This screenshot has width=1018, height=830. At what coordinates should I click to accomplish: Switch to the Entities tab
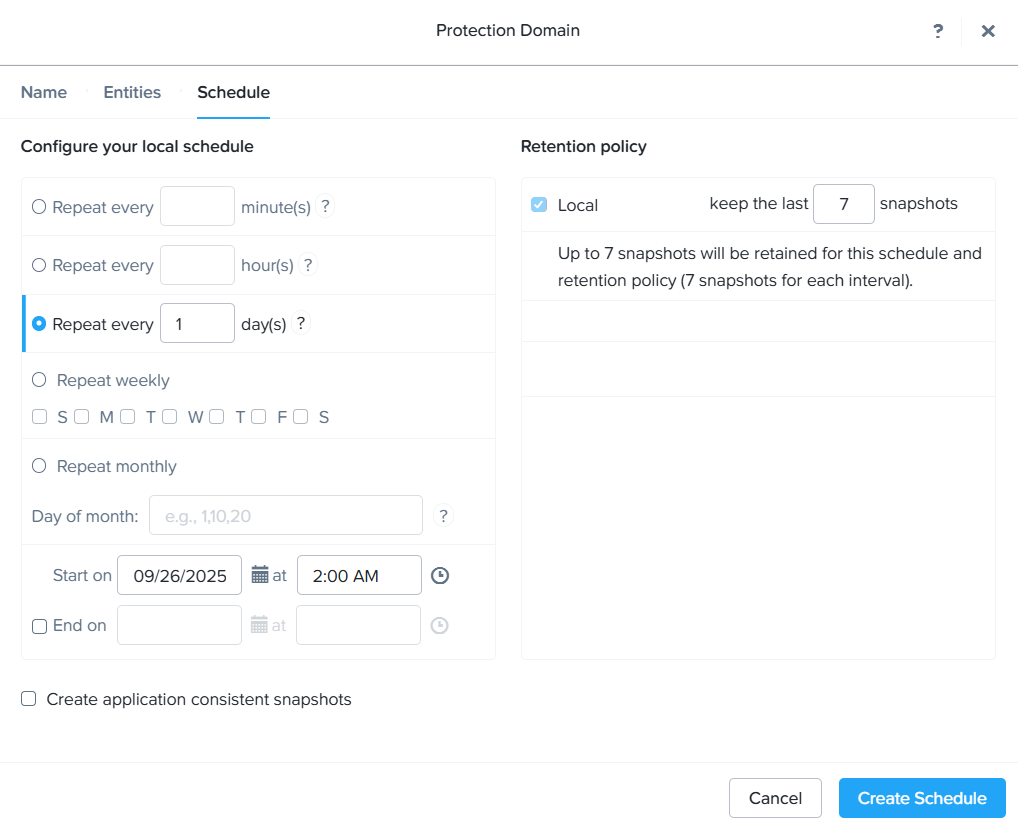(x=132, y=92)
